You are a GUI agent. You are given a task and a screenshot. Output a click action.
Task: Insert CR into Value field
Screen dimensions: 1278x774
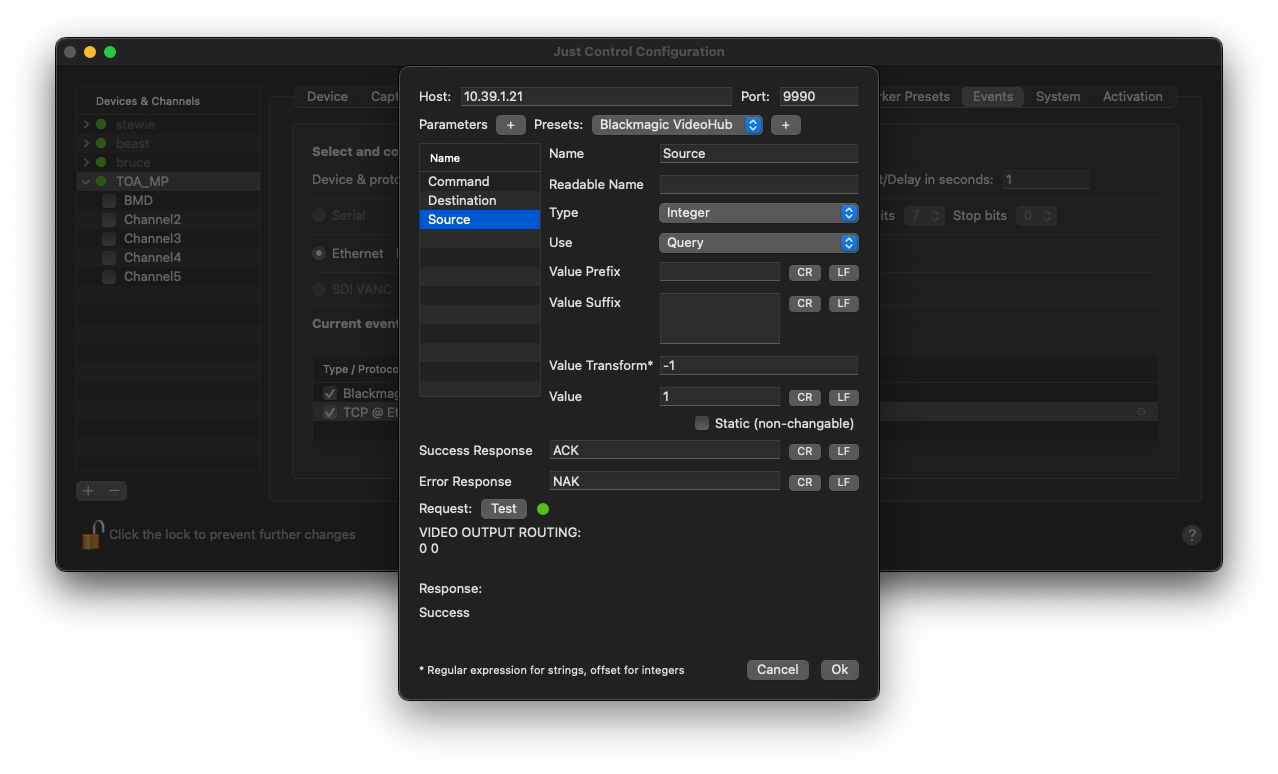(x=804, y=397)
